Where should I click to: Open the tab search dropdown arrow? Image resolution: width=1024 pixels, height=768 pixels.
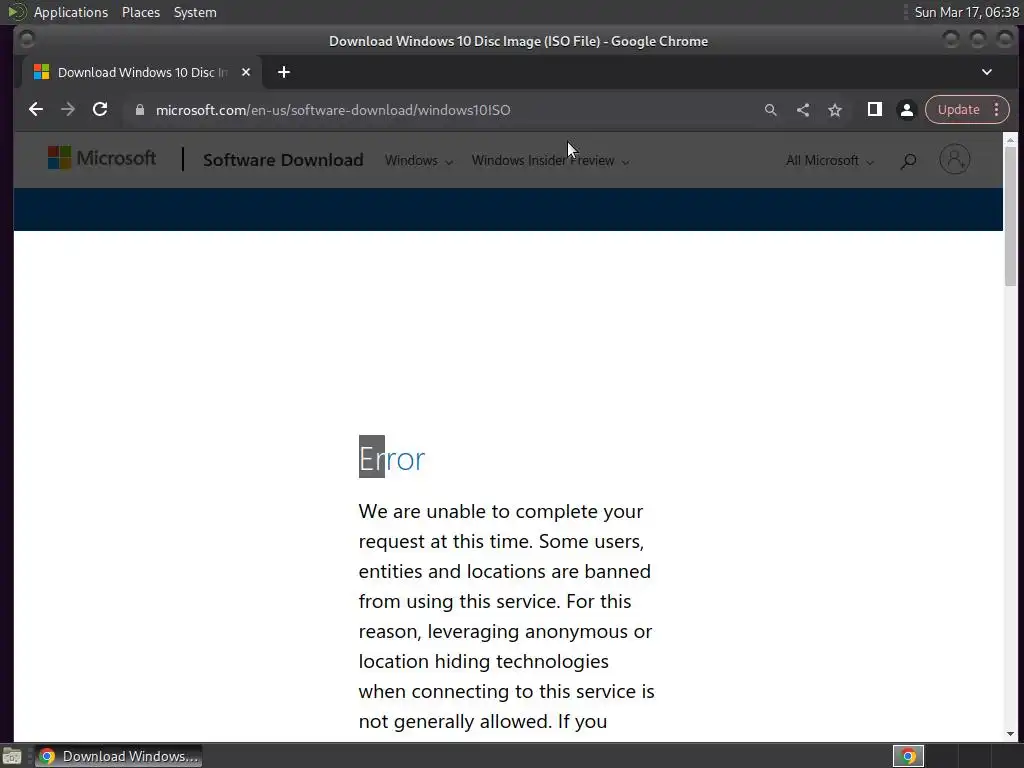click(x=987, y=72)
